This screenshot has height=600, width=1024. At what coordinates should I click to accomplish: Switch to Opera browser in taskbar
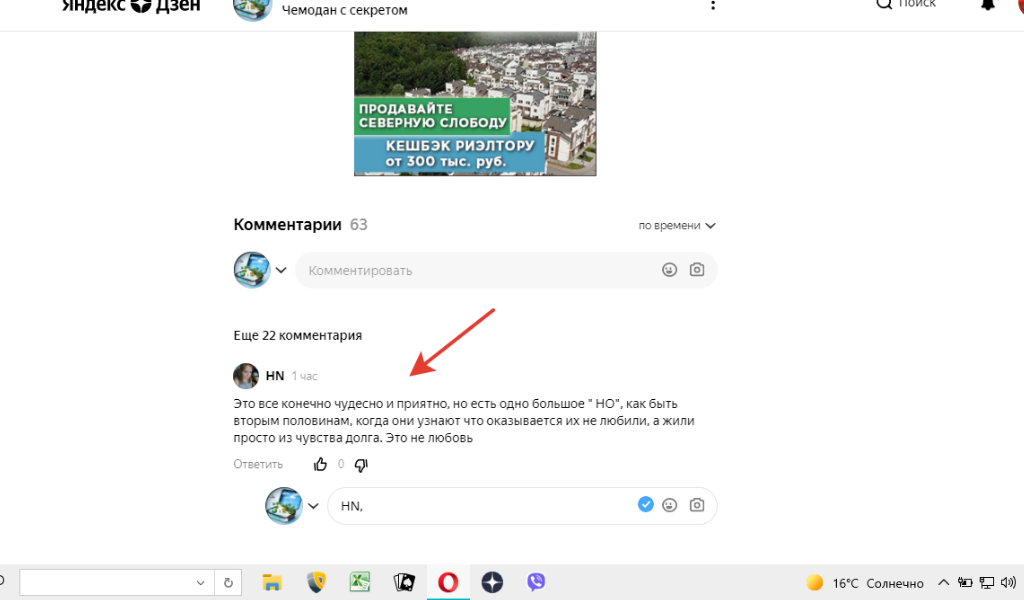[448, 582]
